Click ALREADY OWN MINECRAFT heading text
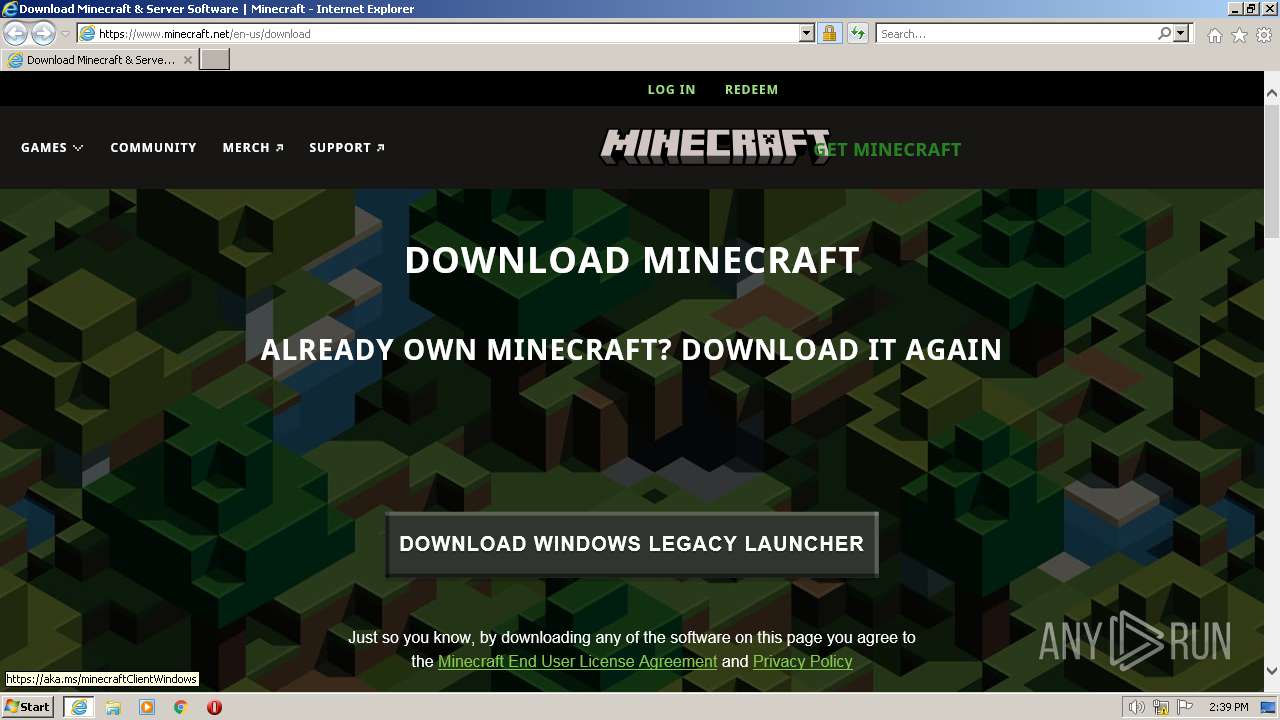 (631, 350)
